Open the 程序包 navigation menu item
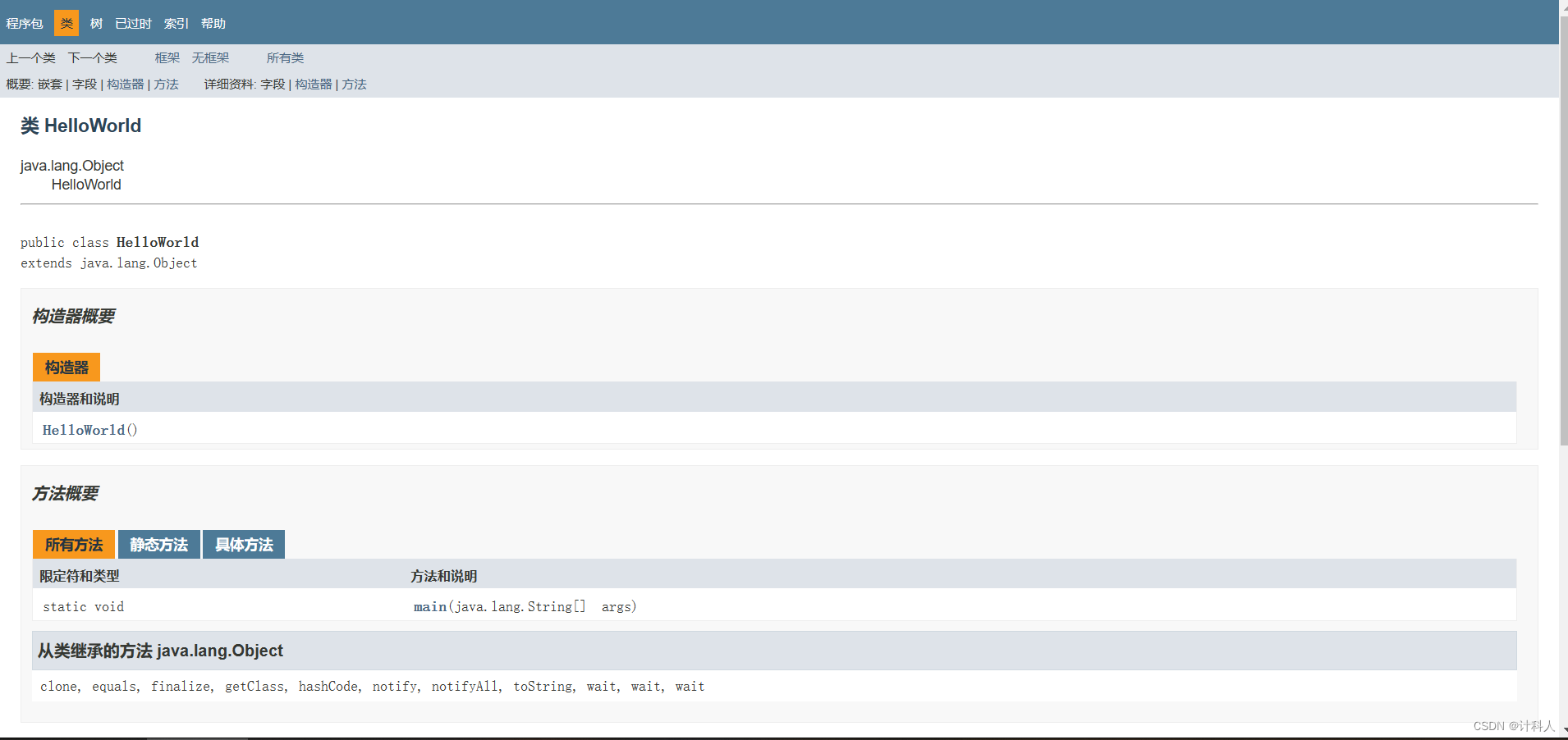1568x740 pixels. click(24, 23)
